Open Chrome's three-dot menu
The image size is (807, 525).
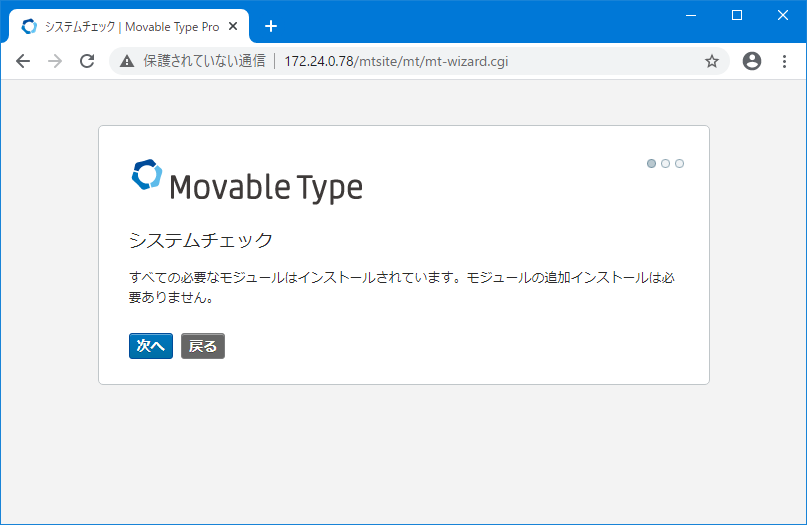pyautogui.click(x=784, y=61)
